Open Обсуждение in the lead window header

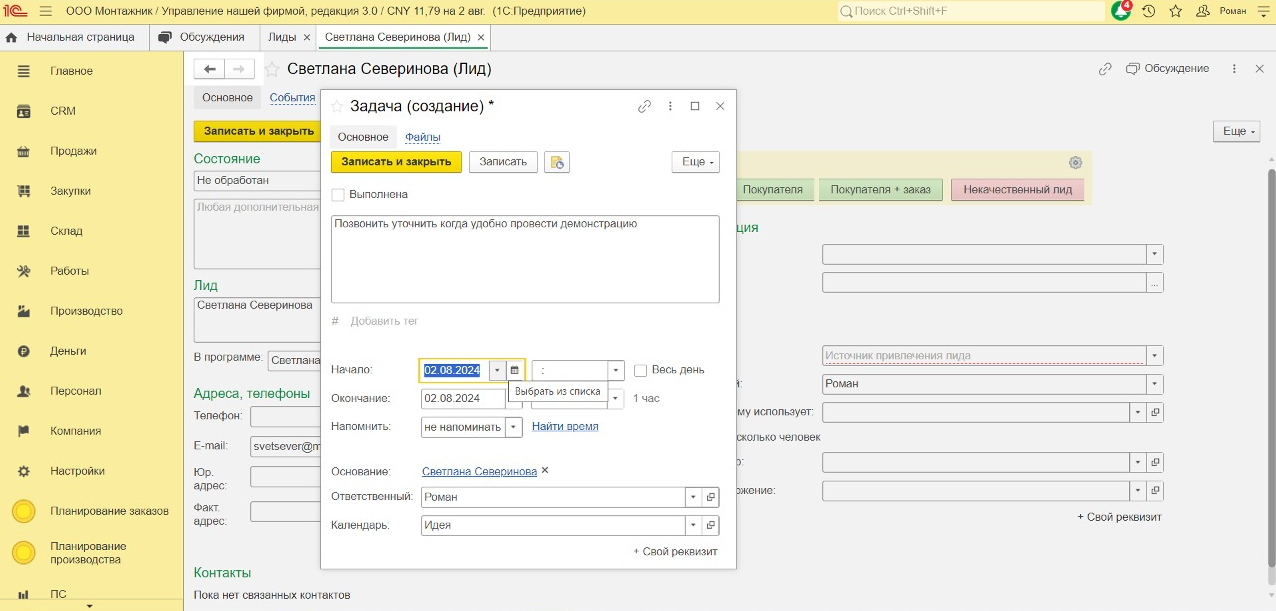tap(1167, 69)
